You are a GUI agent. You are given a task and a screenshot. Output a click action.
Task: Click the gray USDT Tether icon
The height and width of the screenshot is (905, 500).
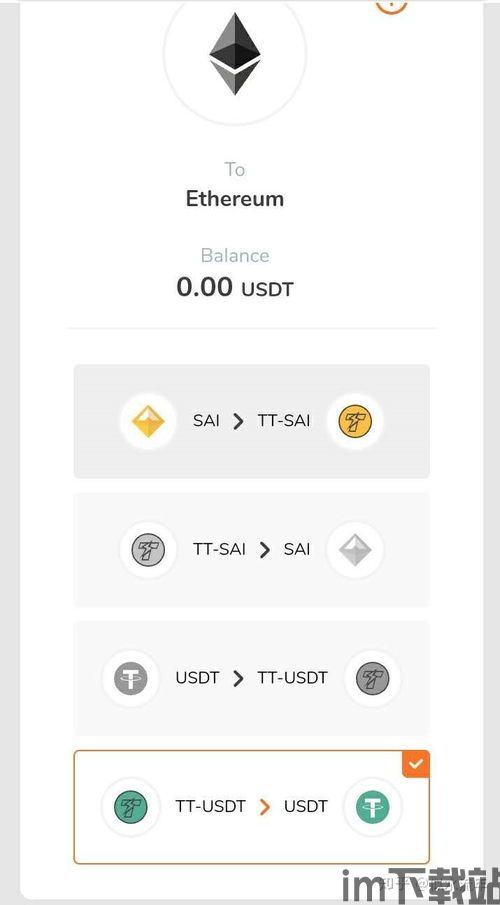(x=130, y=678)
